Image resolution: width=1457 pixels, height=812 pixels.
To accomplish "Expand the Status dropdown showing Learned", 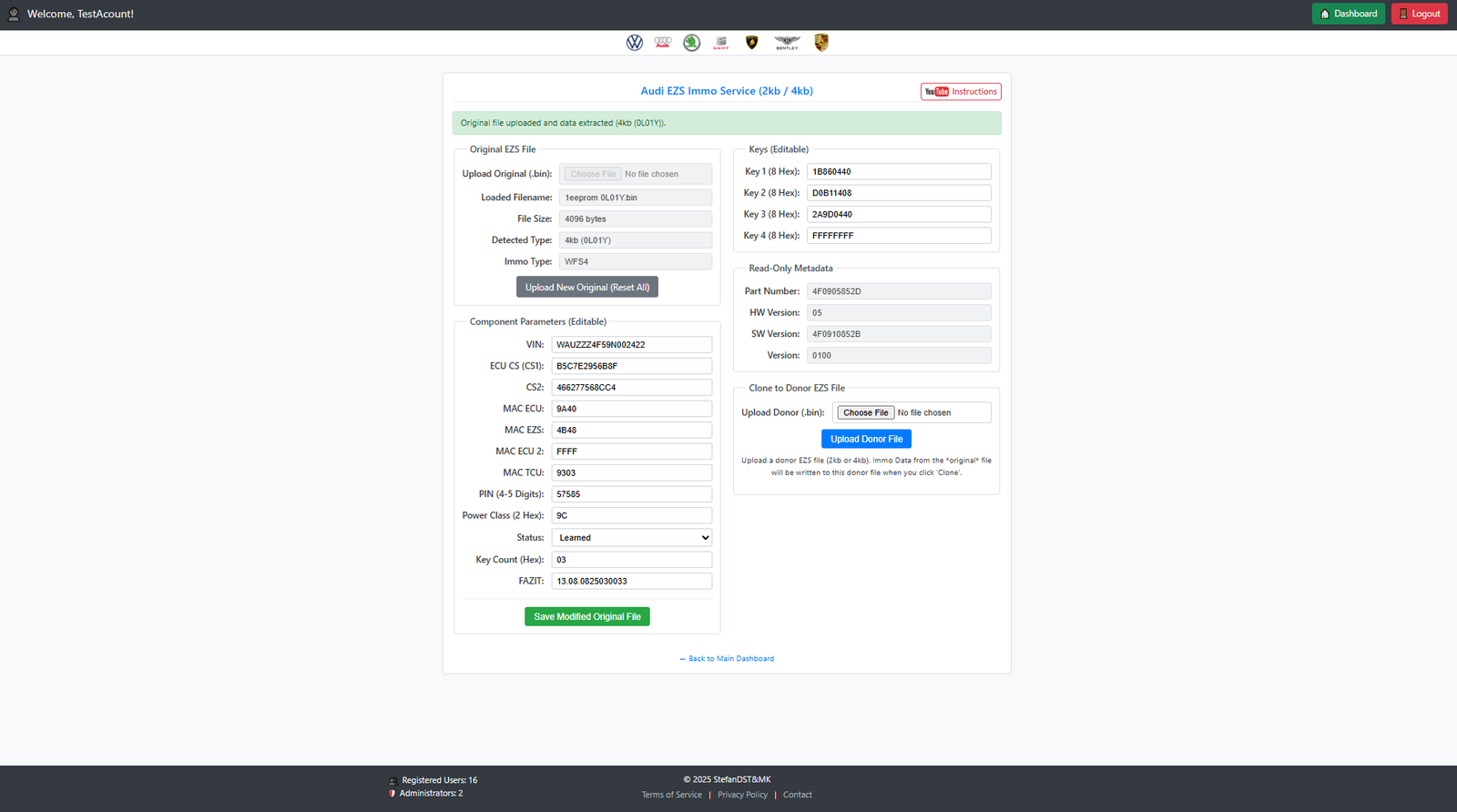I will click(632, 538).
